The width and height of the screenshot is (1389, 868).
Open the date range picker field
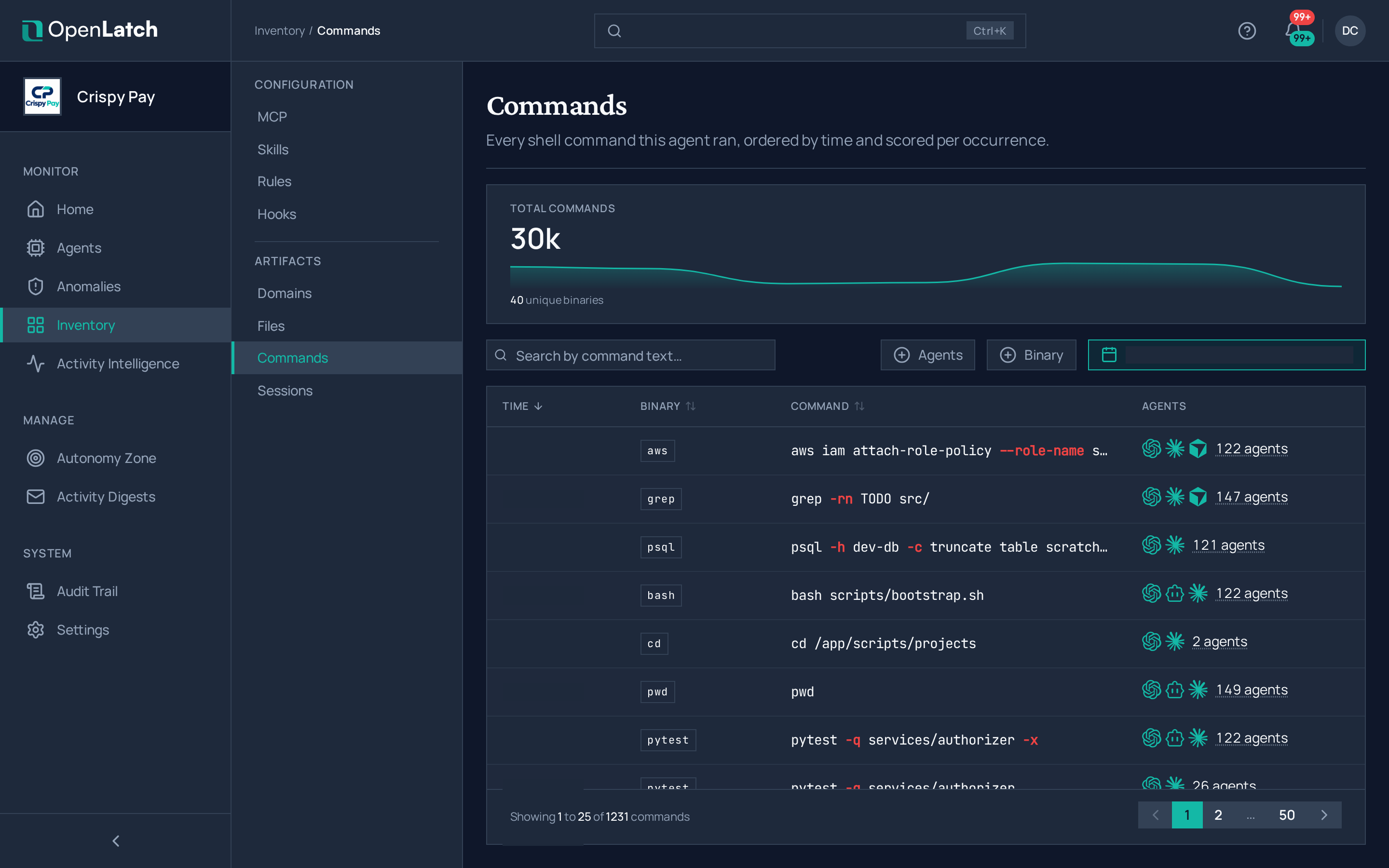click(1226, 355)
